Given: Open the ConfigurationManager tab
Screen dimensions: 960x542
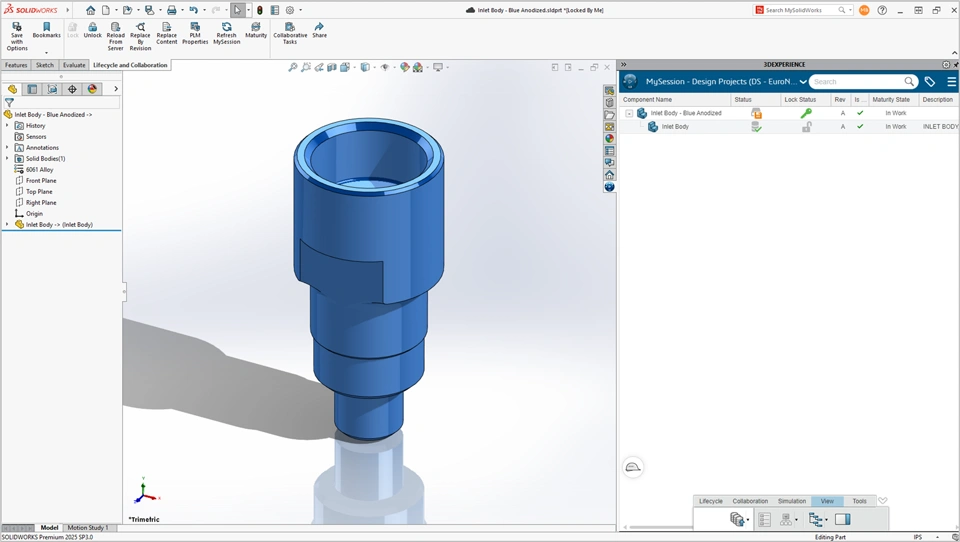Looking at the screenshot, I should point(52,89).
